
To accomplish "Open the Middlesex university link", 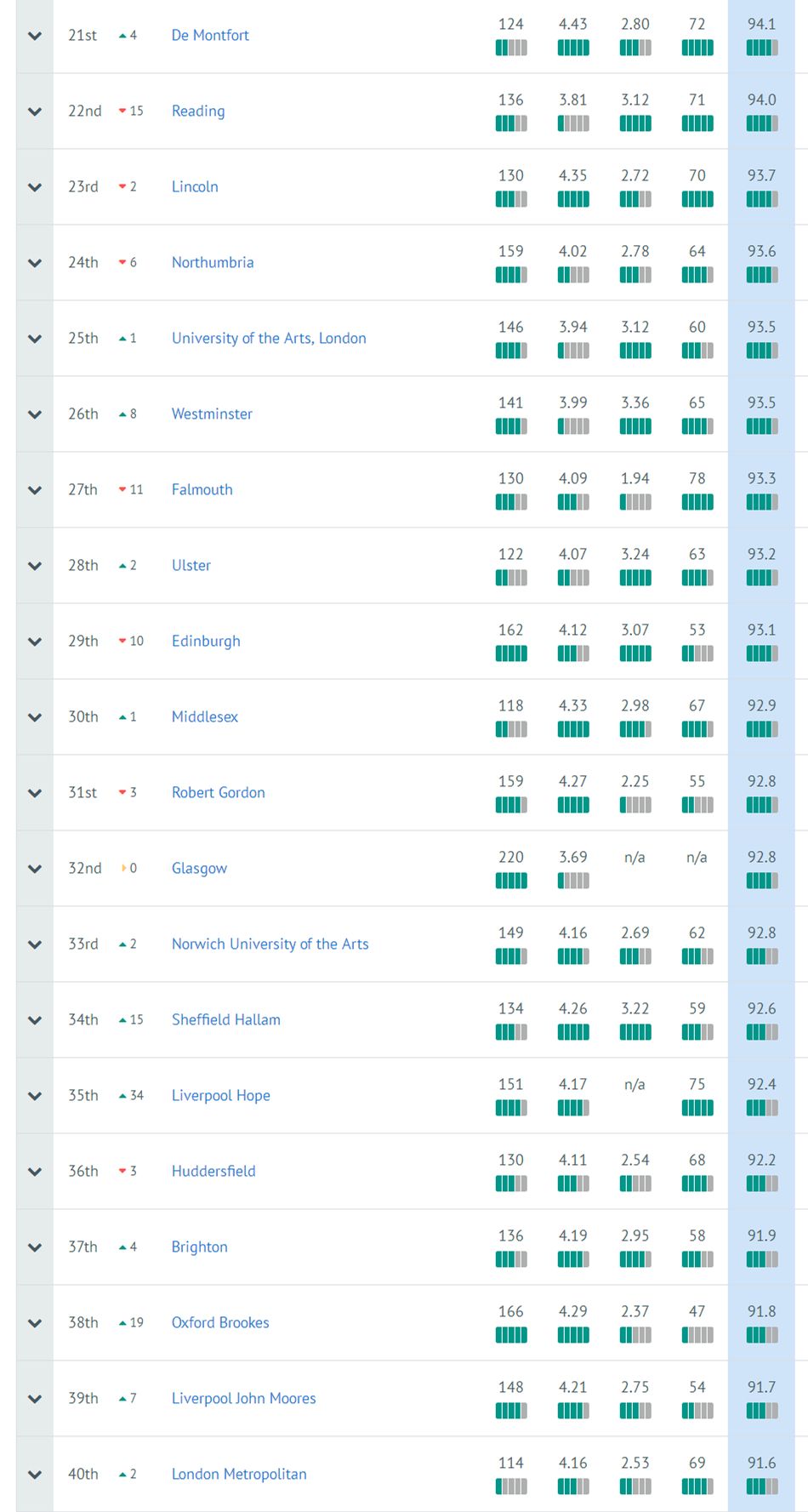I will (205, 716).
